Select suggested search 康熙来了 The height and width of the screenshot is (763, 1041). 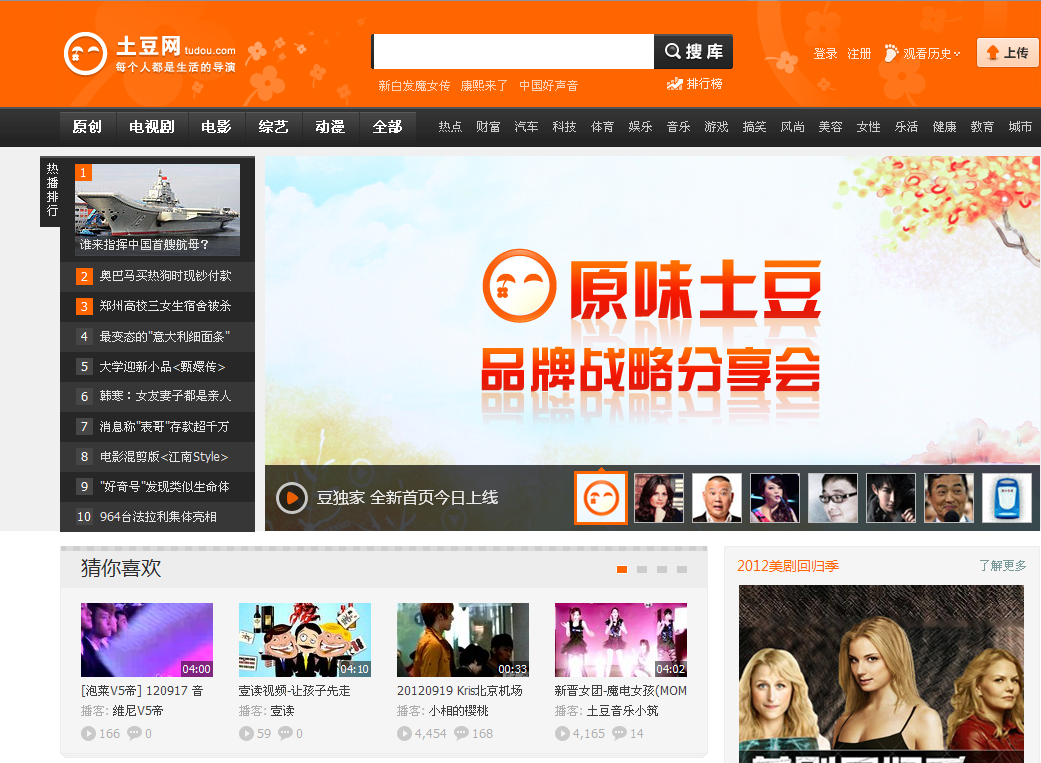click(x=484, y=86)
